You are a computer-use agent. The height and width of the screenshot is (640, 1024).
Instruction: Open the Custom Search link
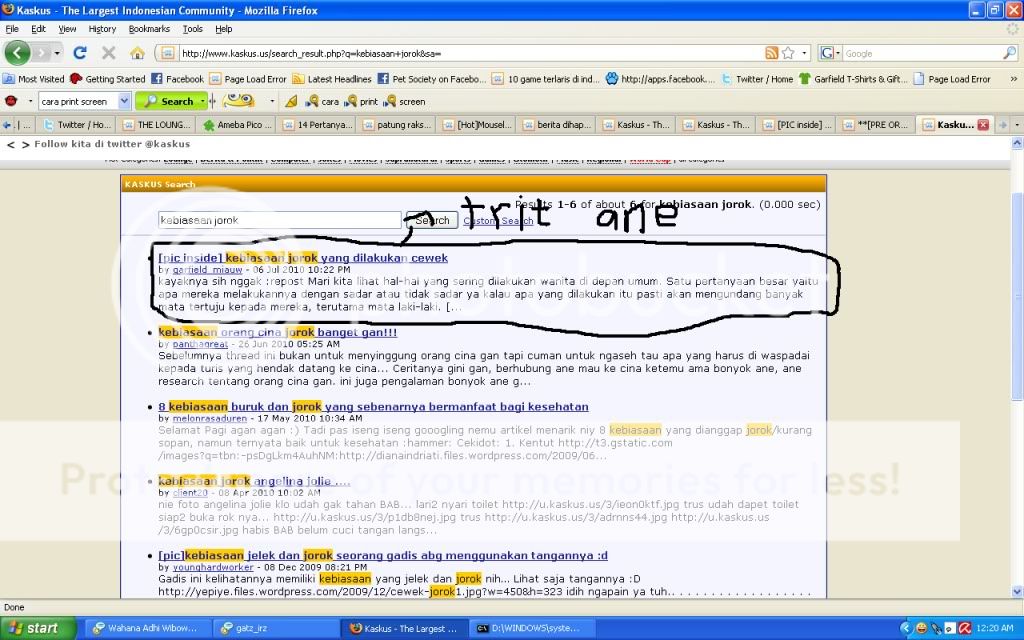point(498,221)
